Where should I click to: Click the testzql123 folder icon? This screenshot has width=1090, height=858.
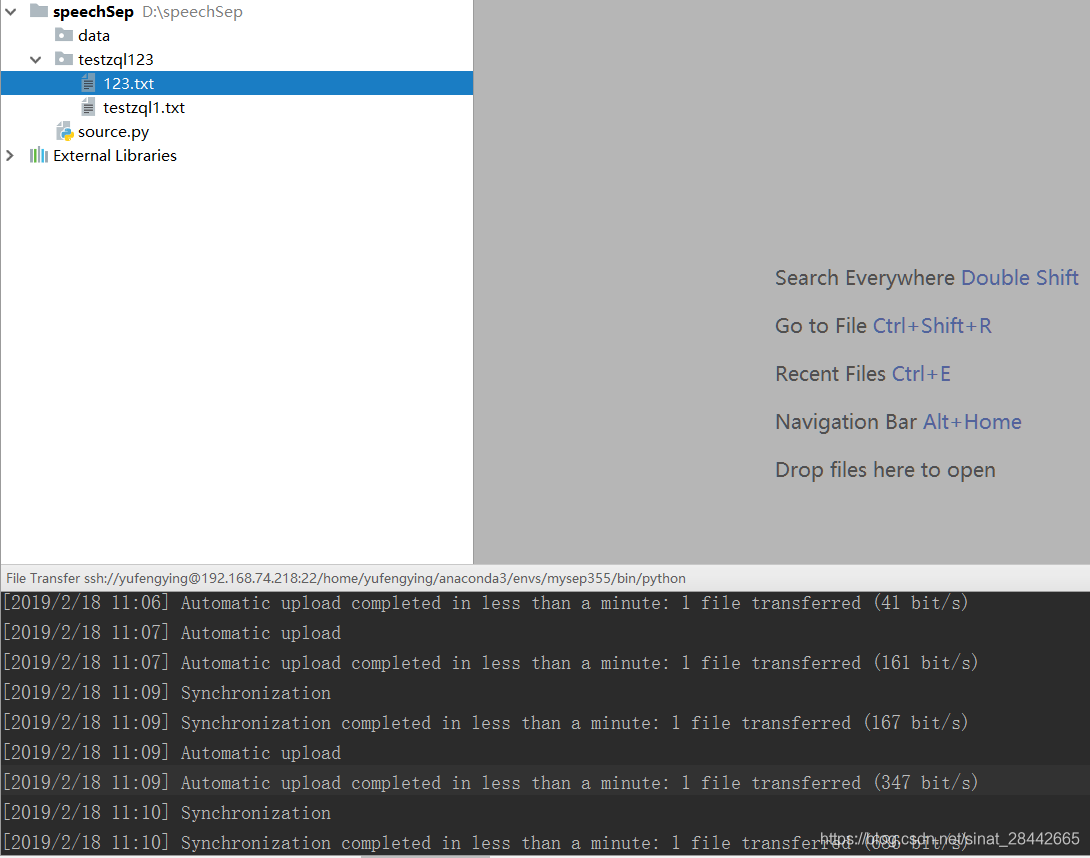(x=64, y=58)
